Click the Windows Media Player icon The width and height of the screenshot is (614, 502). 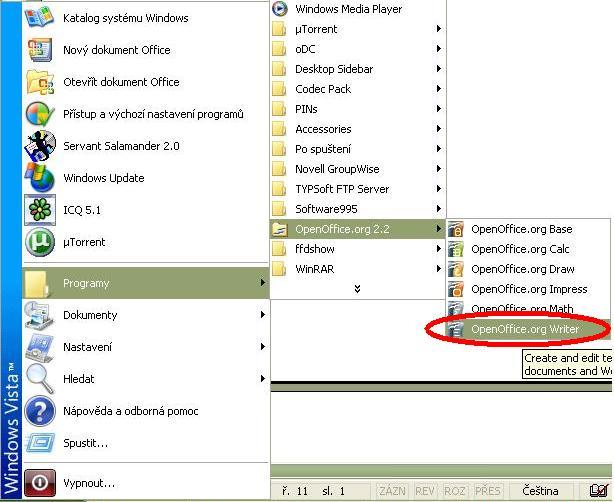click(280, 9)
